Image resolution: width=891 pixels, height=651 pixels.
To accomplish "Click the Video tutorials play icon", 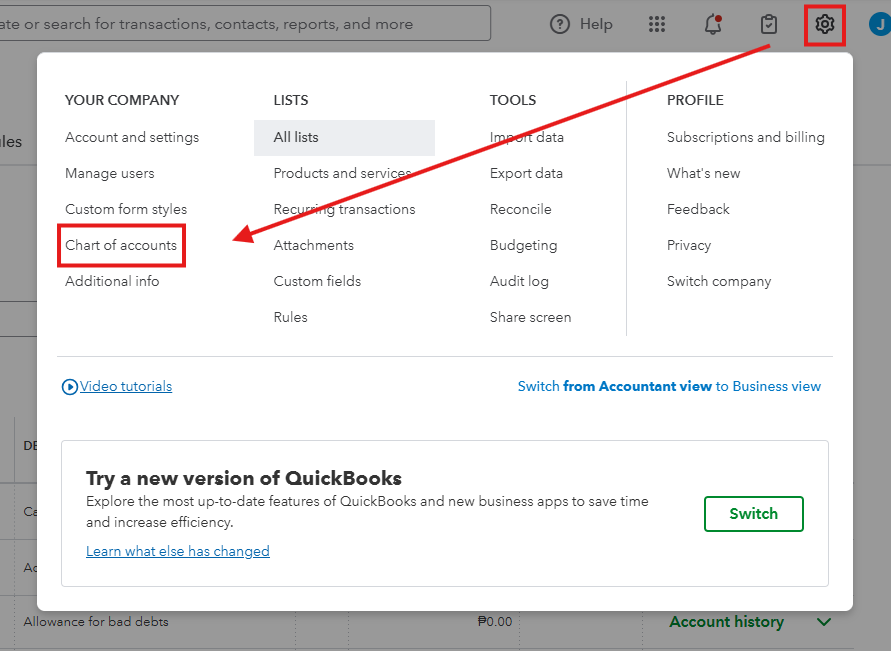I will coord(70,386).
